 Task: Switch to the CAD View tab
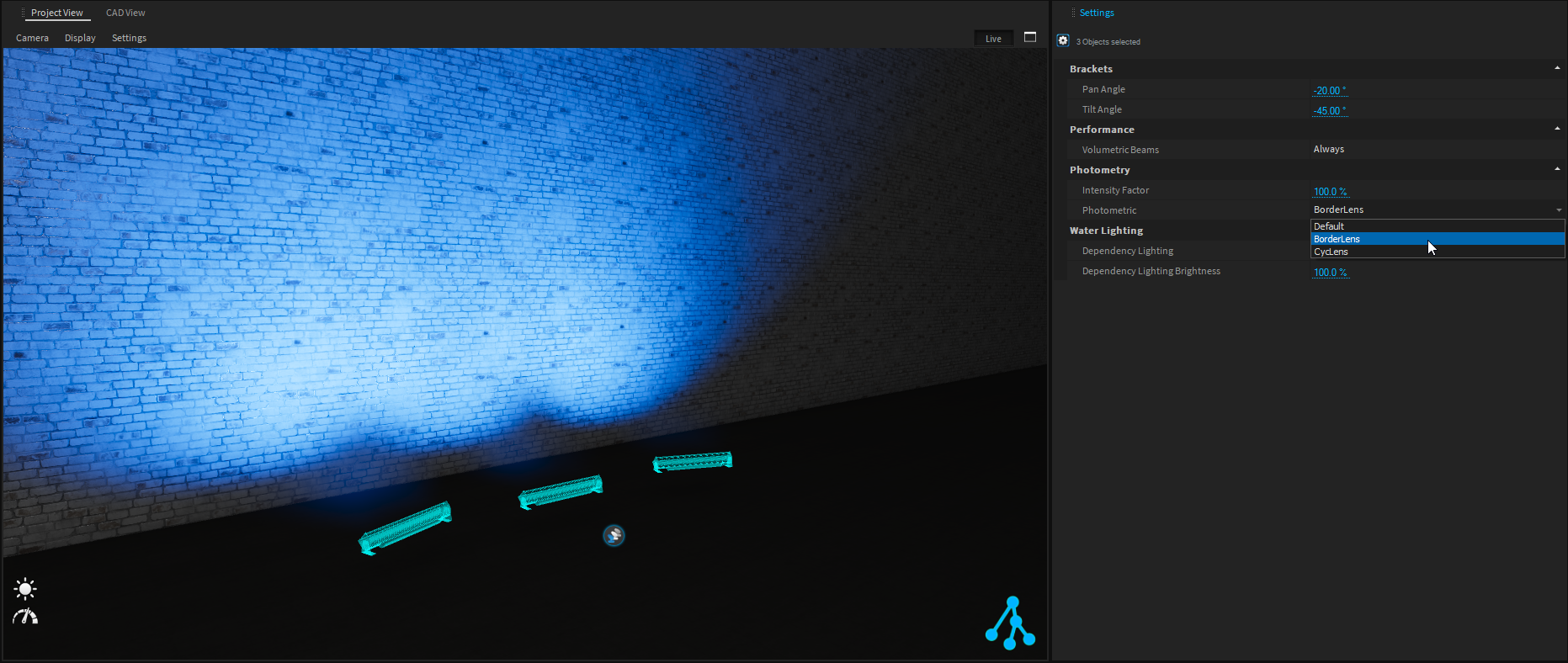[125, 13]
